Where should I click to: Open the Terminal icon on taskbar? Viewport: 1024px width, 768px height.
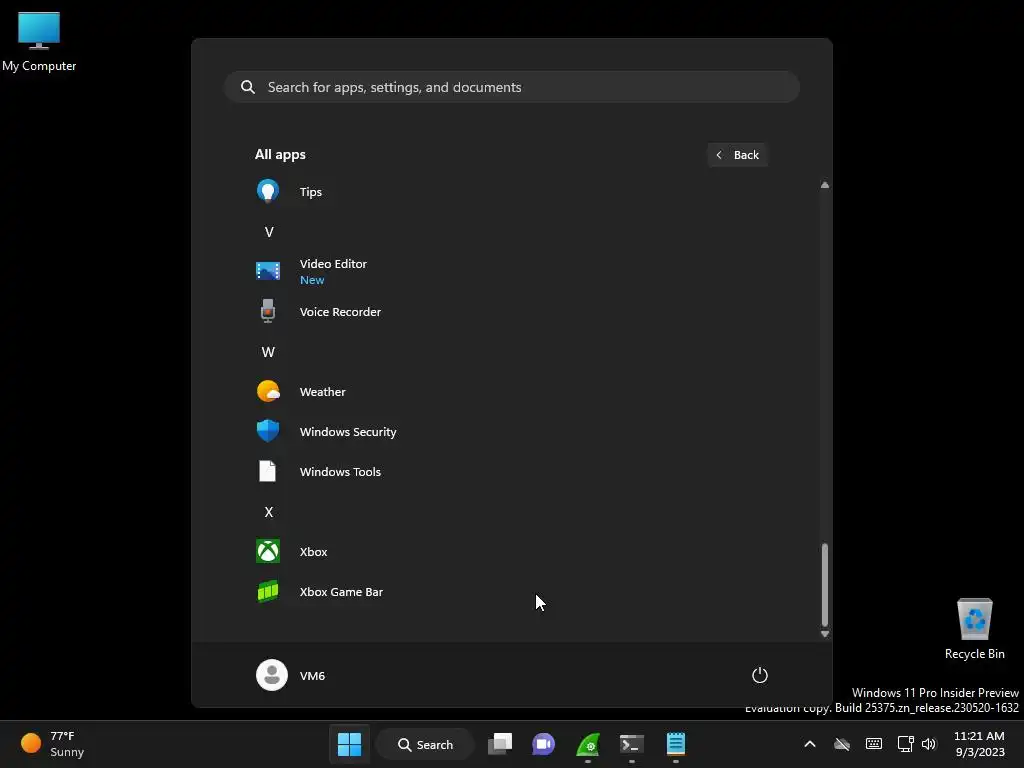(x=632, y=744)
